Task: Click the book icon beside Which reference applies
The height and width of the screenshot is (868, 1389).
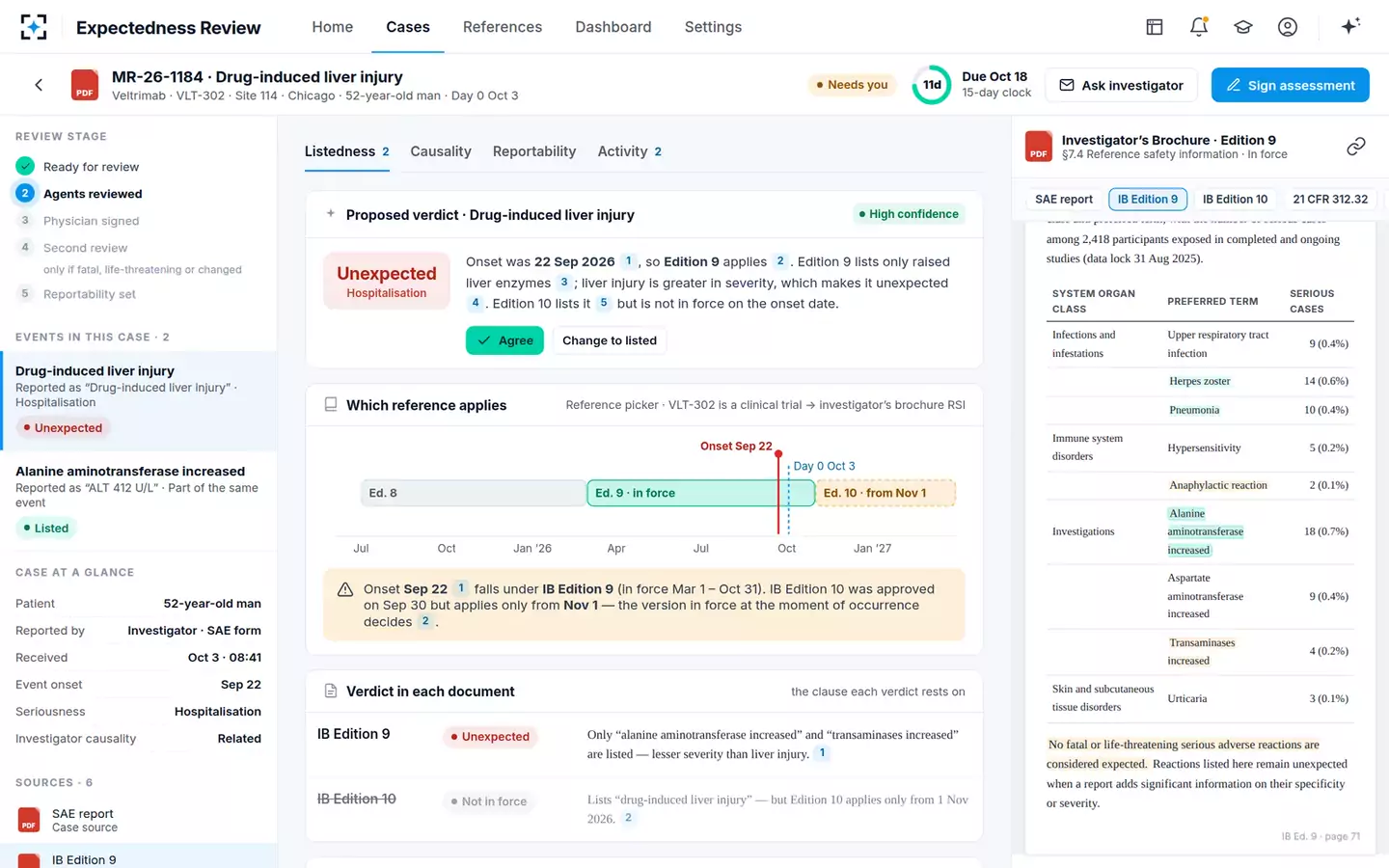Action: click(331, 405)
